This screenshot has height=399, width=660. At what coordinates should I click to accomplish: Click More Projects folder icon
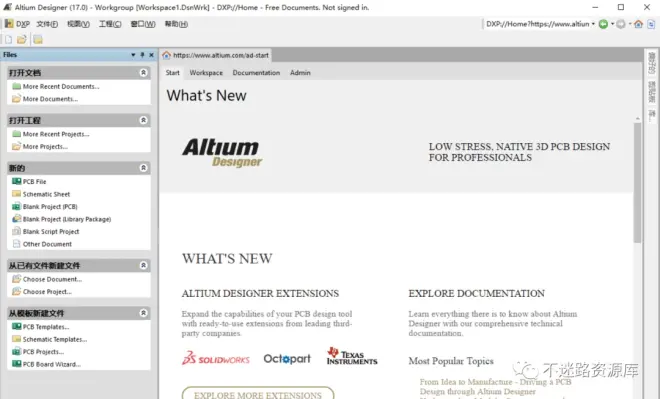coord(16,146)
